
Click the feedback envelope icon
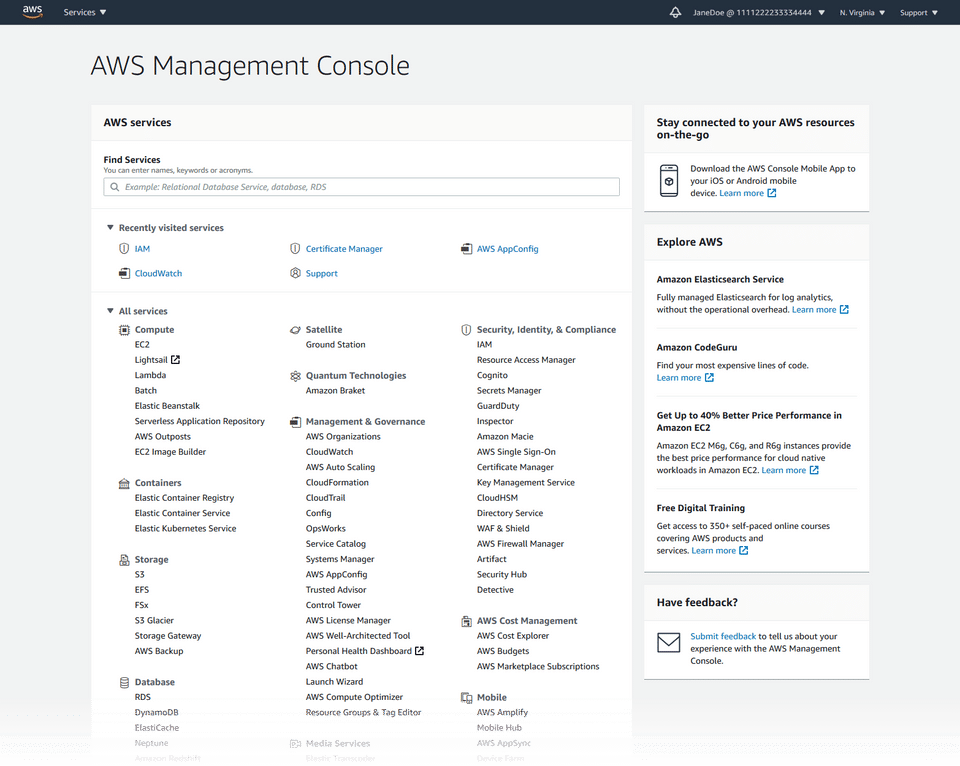point(669,642)
